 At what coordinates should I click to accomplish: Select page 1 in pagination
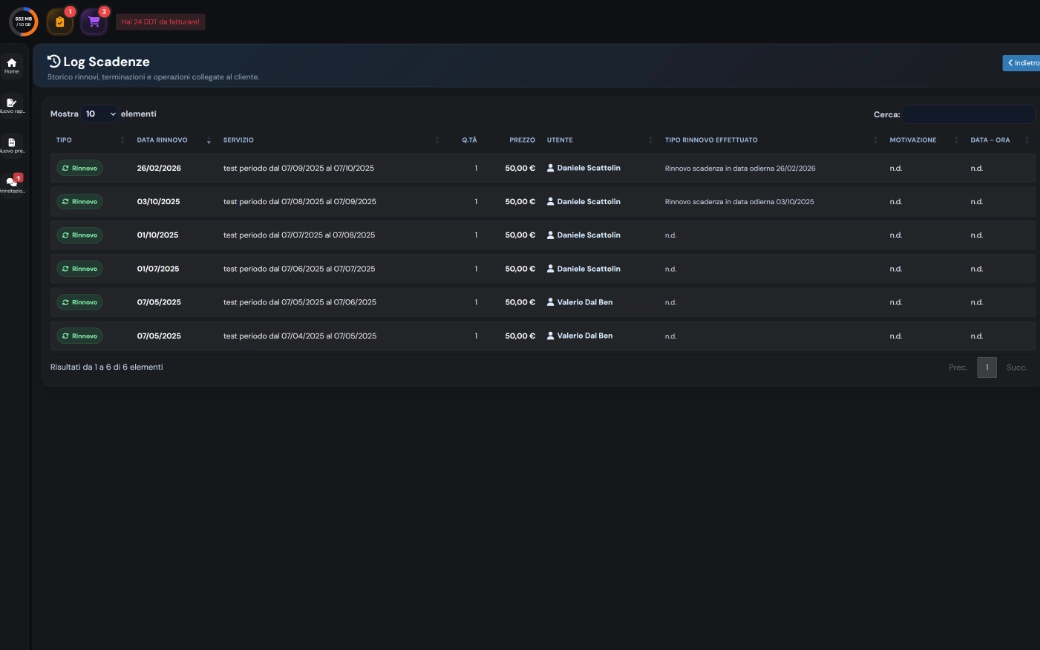(x=987, y=367)
